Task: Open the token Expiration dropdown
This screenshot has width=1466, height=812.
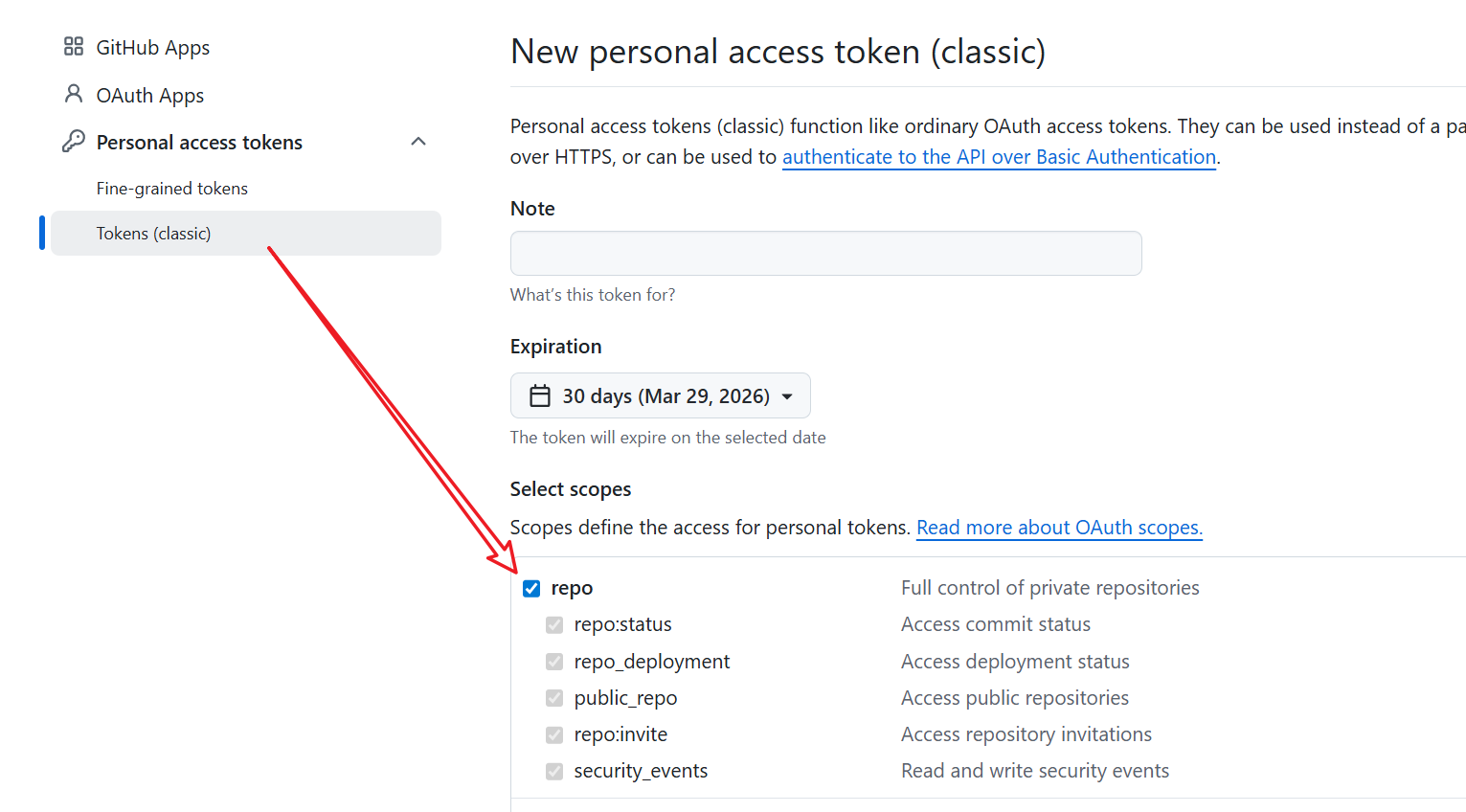Action: [660, 395]
